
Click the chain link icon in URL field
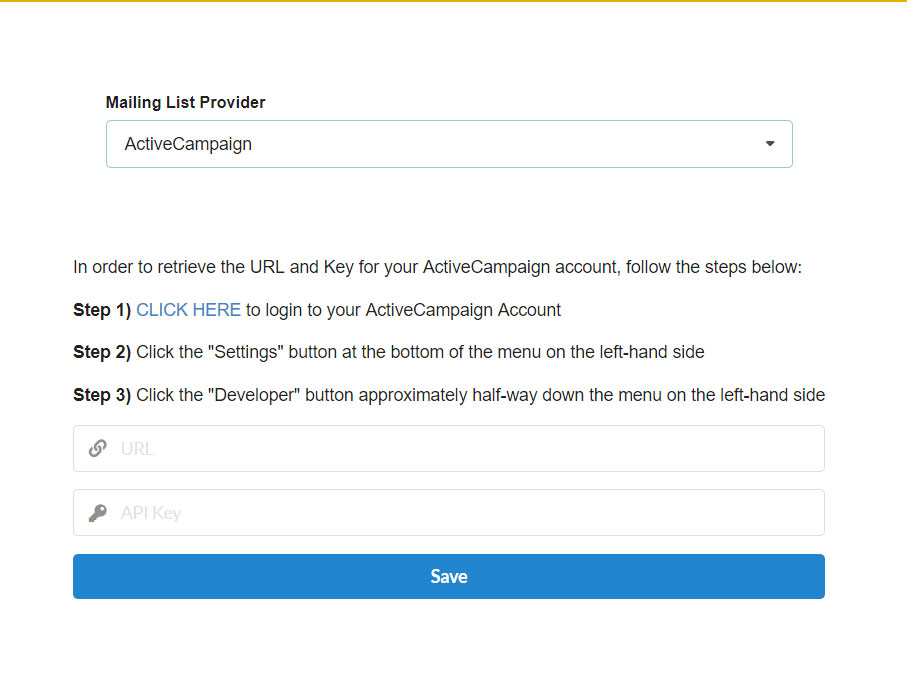(x=97, y=449)
